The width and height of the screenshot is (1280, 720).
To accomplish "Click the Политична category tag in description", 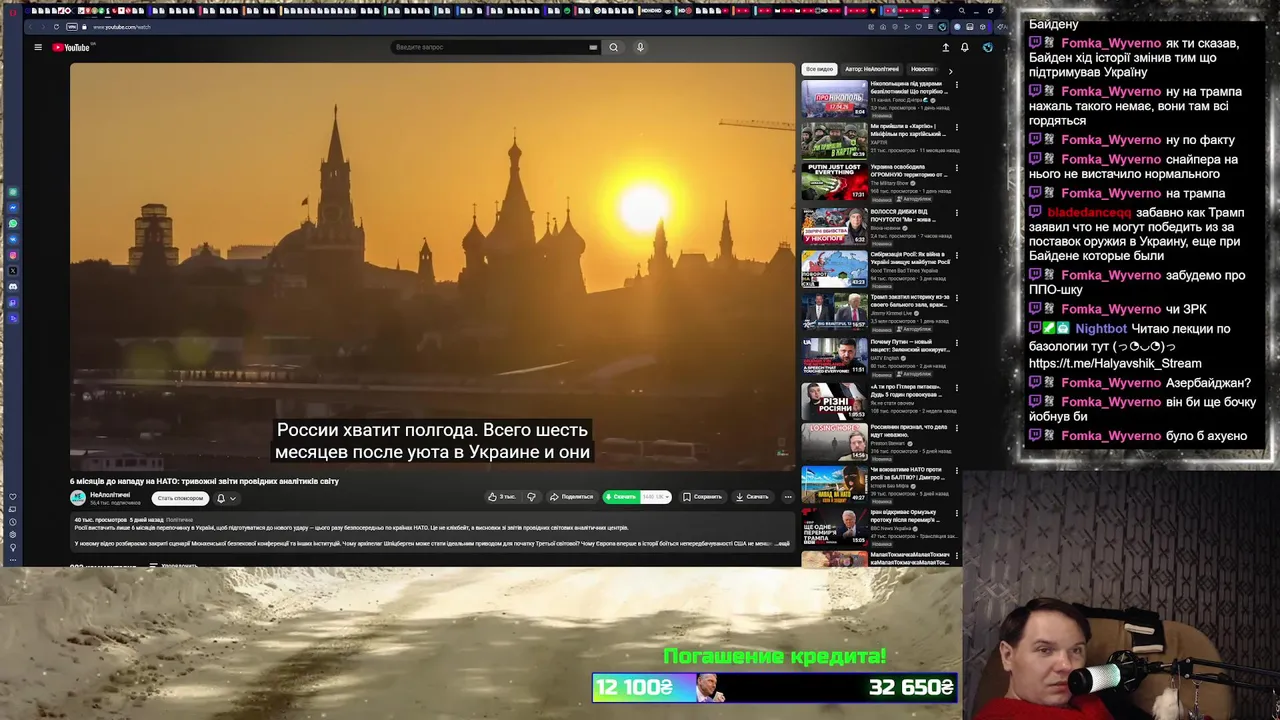I will click(x=179, y=520).
